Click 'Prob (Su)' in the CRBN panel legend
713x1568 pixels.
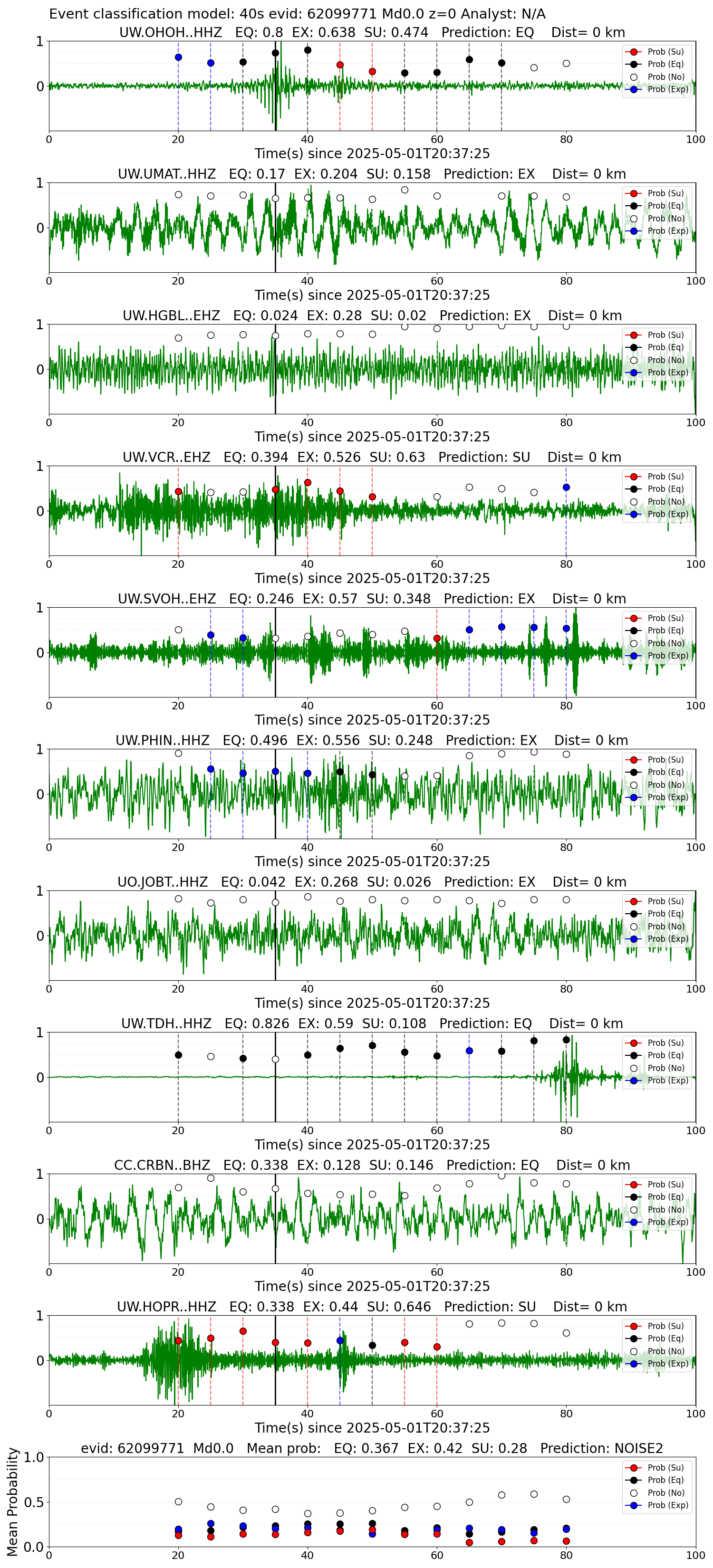[665, 1185]
